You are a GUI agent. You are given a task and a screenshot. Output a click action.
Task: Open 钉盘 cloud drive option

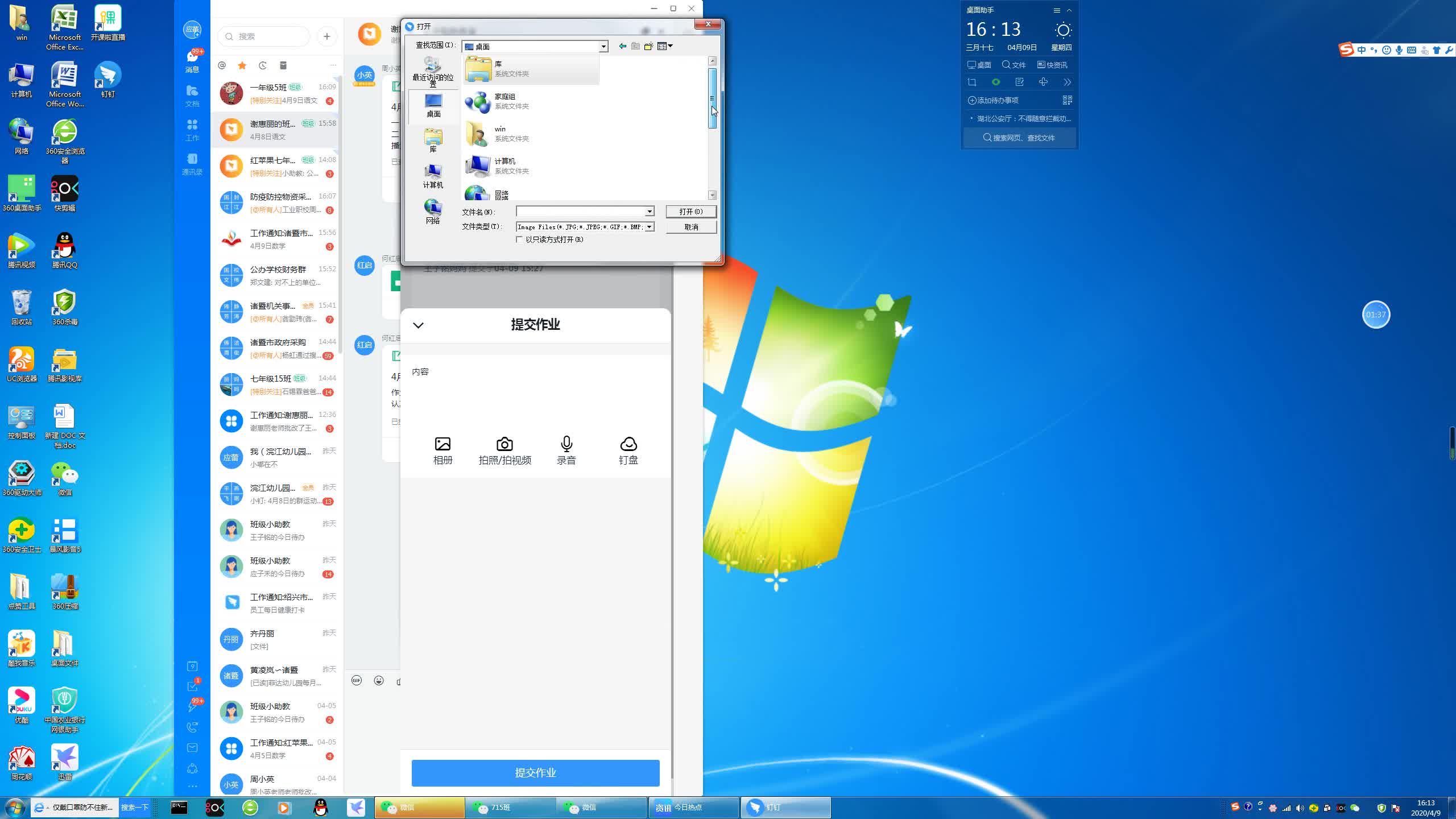click(x=628, y=451)
